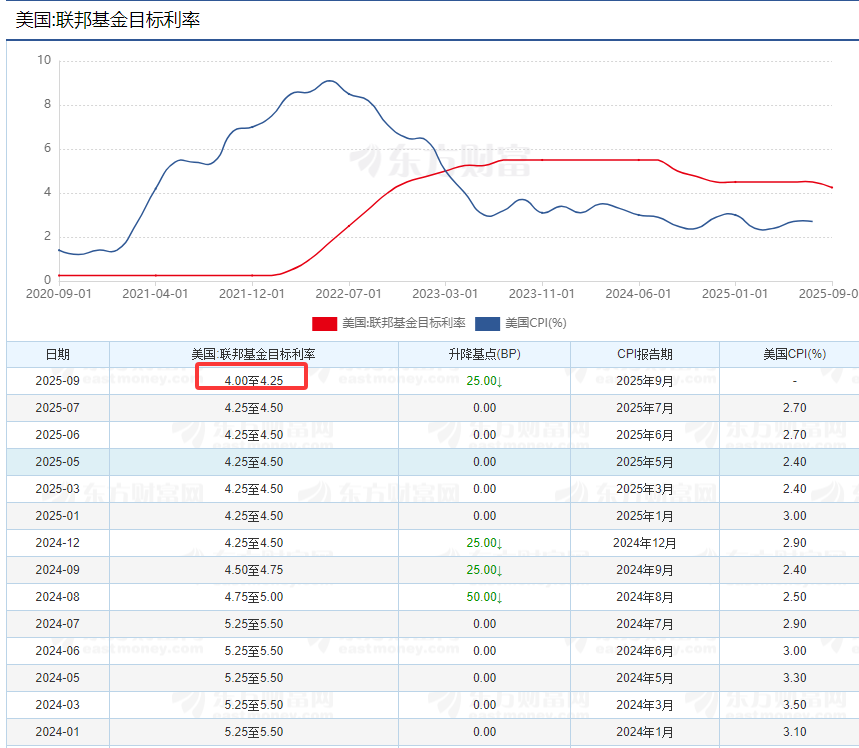This screenshot has width=859, height=748.
Task: Click the blue legend swatch for 美国CPI(%)
Action: 486,323
